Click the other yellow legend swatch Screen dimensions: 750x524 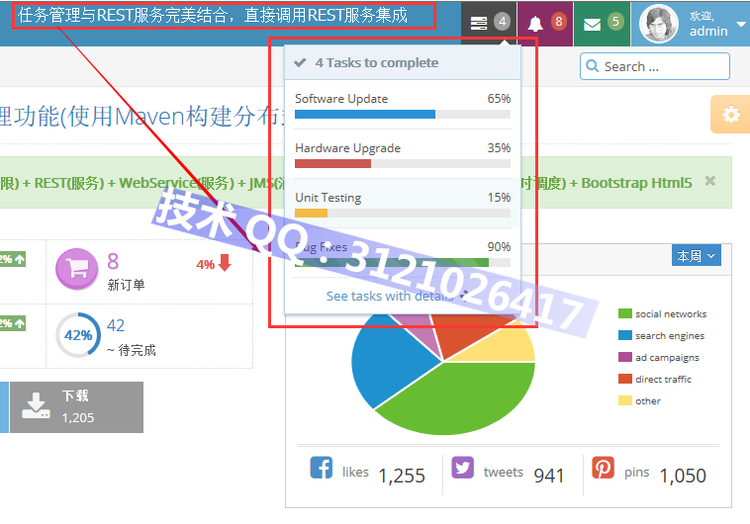pos(625,401)
